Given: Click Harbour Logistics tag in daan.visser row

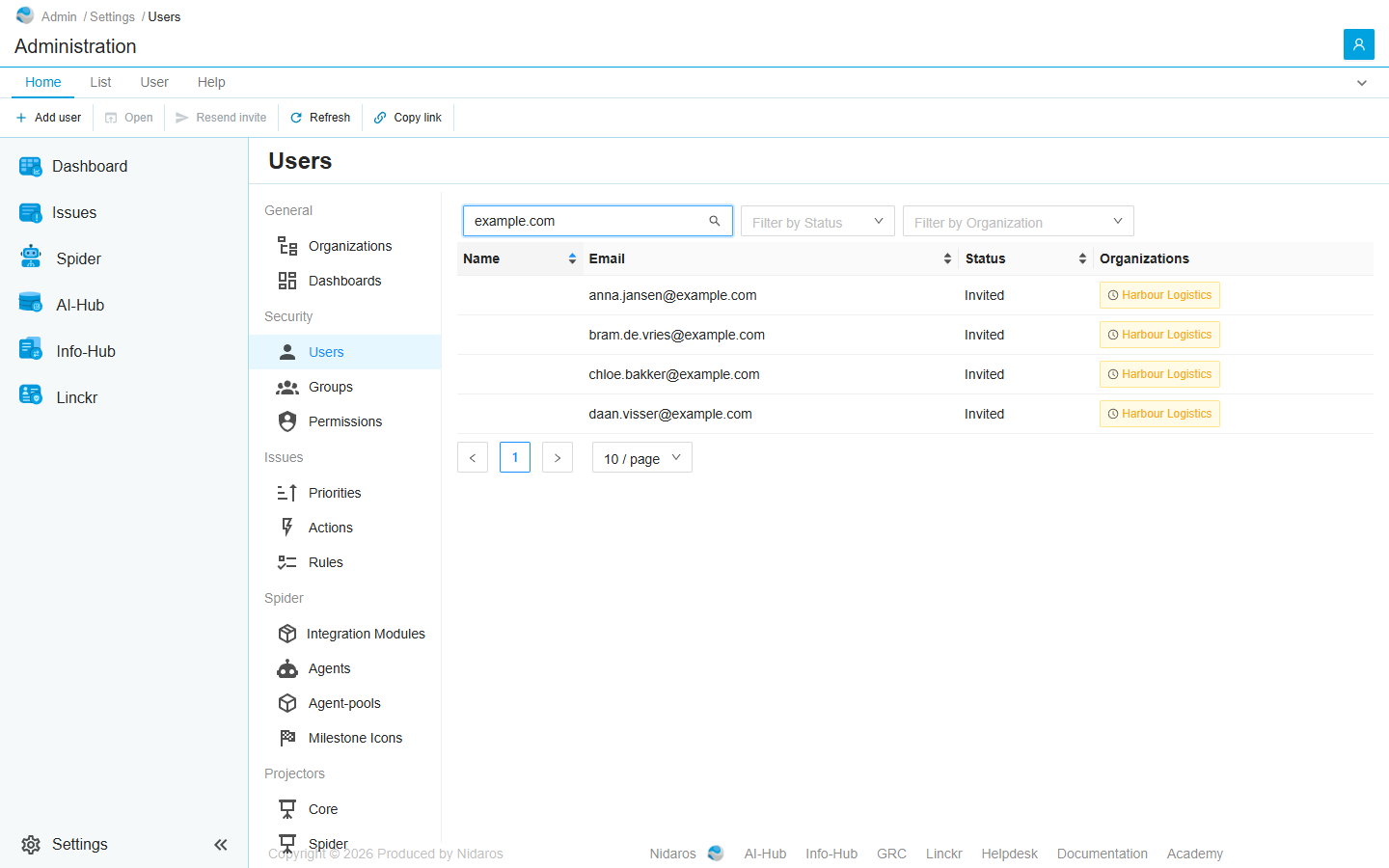Looking at the screenshot, I should 1159,414.
